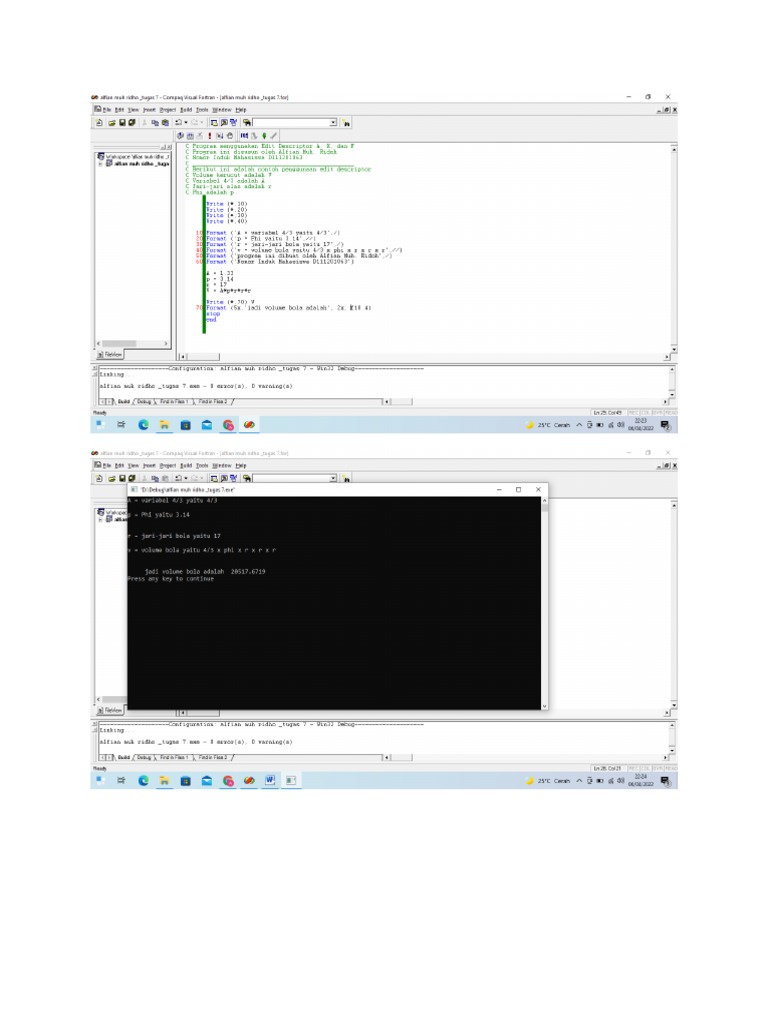768x1024 pixels.
Task: Click editor vertical scrollbar down arrow, code-editor screenshot
Action: click(673, 349)
